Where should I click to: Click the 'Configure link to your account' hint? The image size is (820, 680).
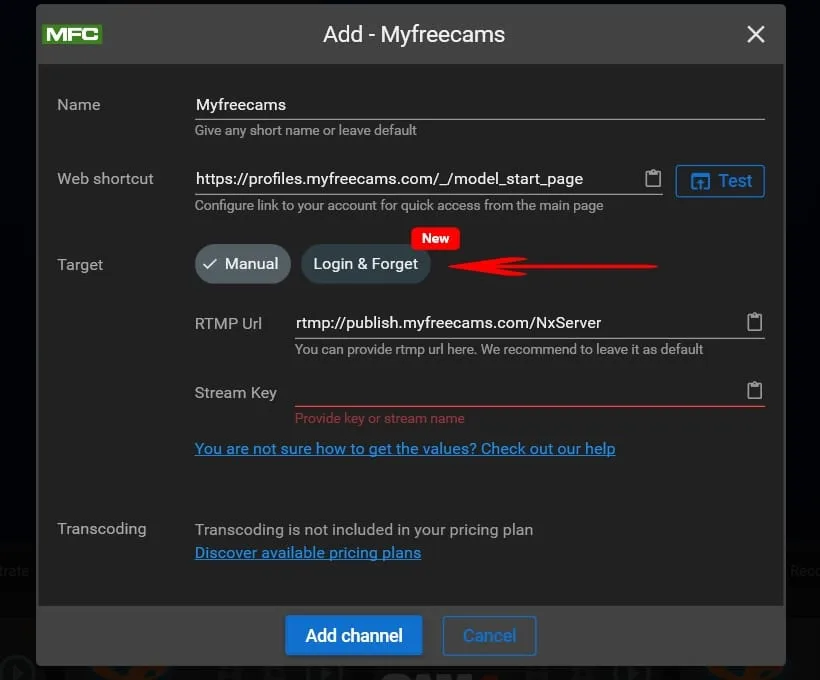pyautogui.click(x=399, y=205)
